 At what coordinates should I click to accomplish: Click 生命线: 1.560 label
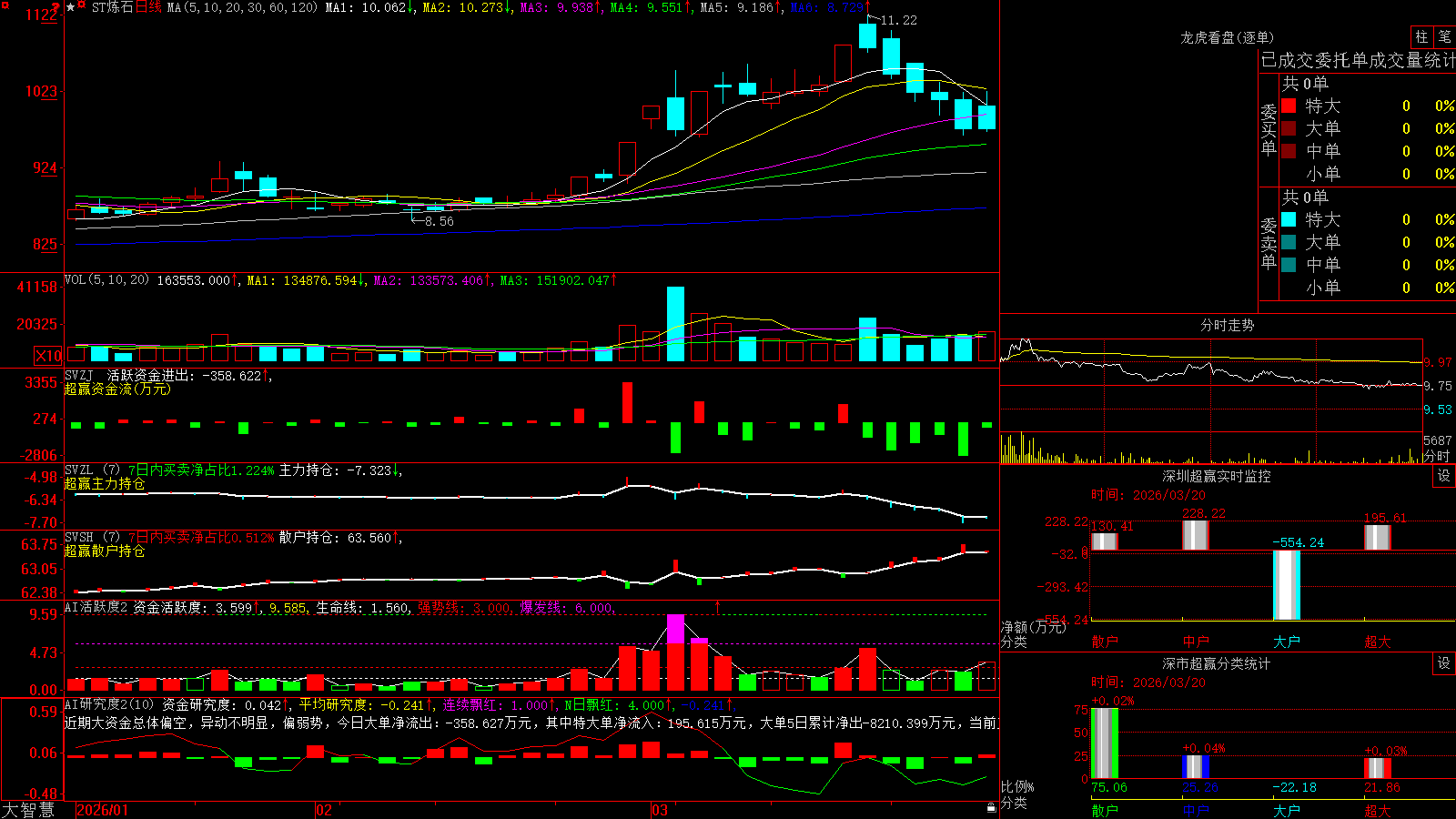[x=362, y=607]
